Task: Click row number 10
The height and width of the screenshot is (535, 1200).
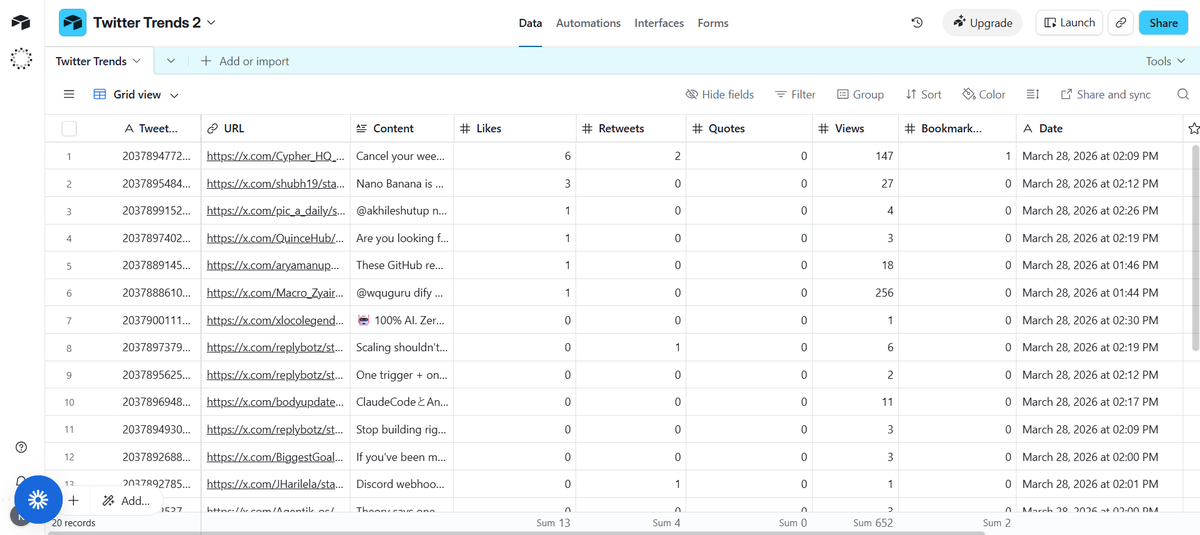Action: [69, 402]
